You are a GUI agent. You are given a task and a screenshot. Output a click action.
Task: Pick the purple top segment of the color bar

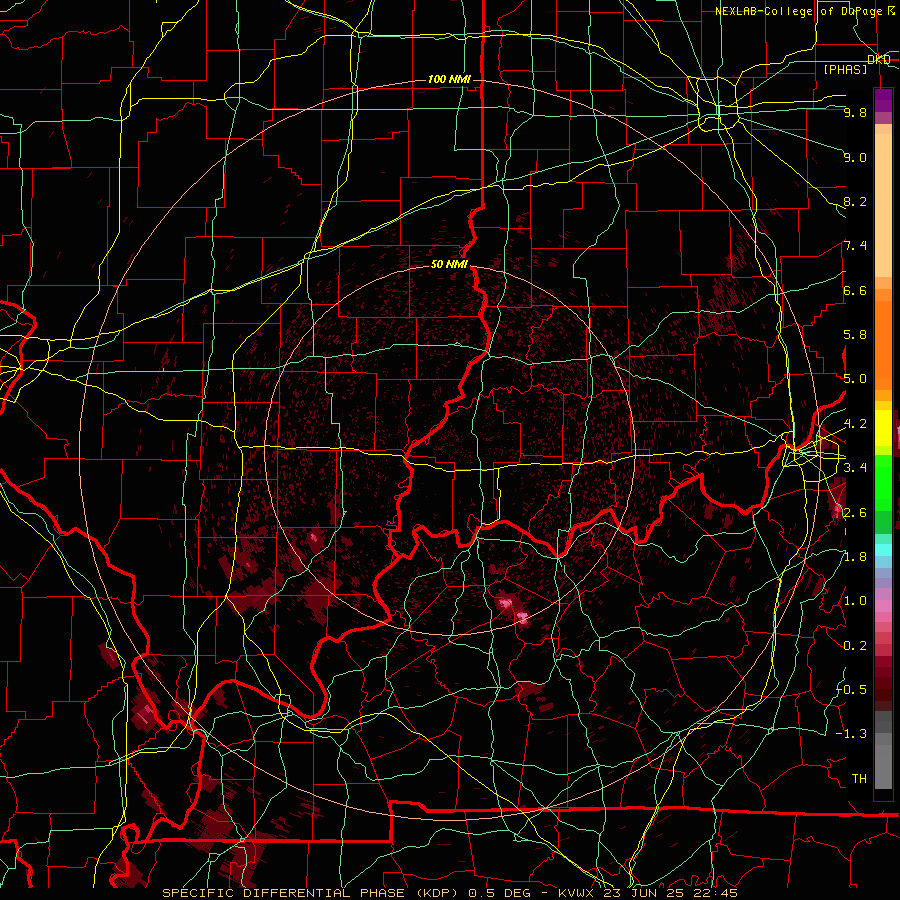(x=883, y=100)
